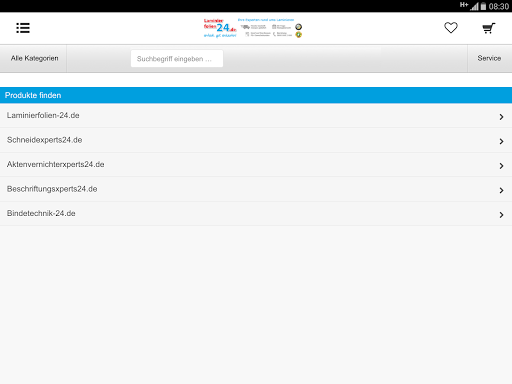The image size is (512, 384).
Task: Open the shopping cart icon
Action: (489, 28)
